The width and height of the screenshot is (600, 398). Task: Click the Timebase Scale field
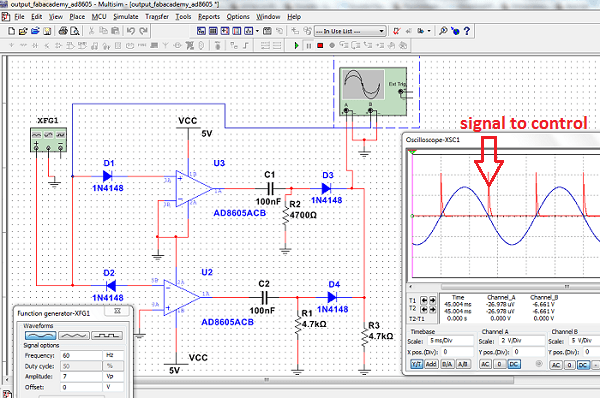pos(452,341)
